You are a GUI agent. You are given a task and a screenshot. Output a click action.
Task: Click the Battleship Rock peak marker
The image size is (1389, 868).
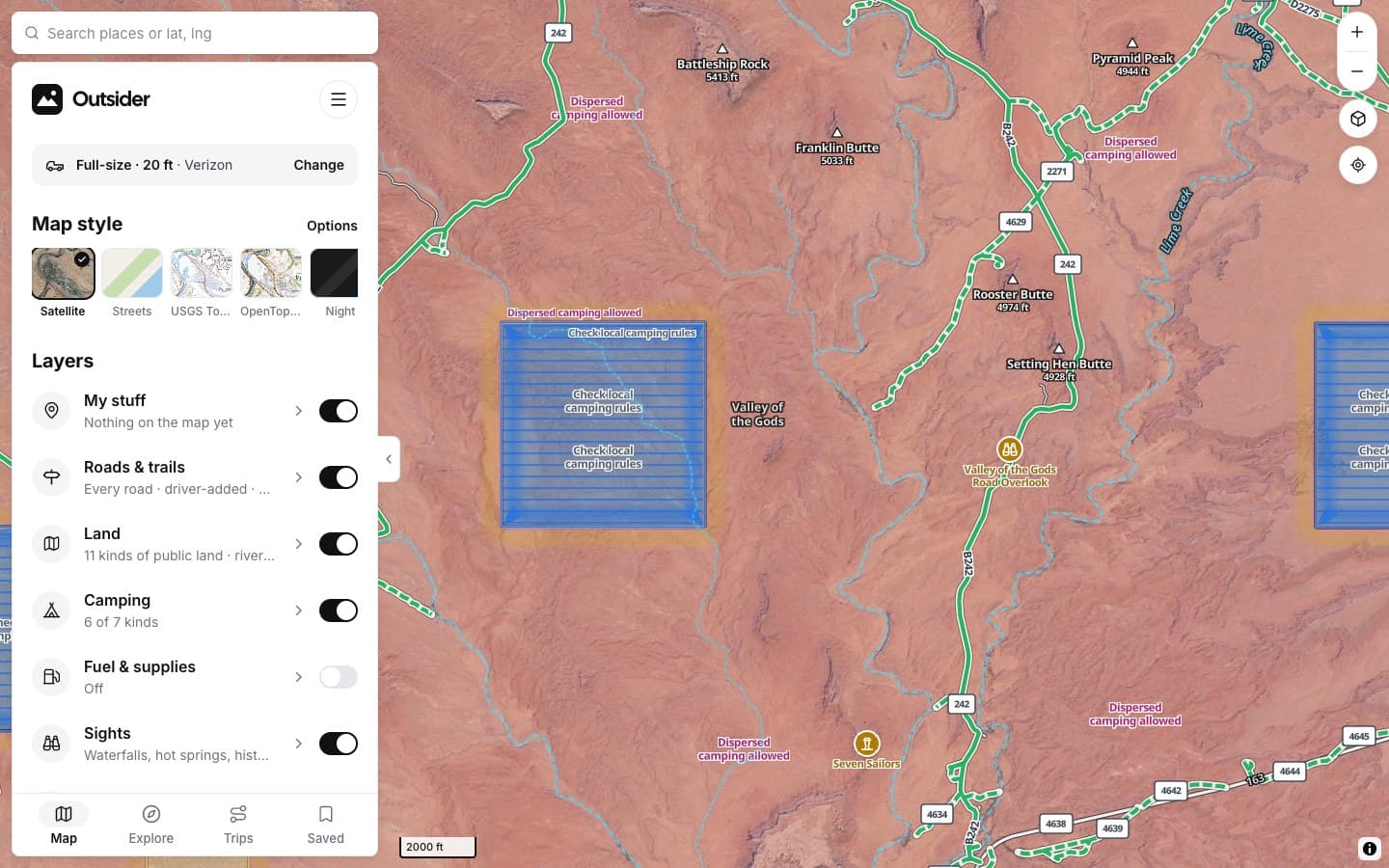tap(722, 49)
